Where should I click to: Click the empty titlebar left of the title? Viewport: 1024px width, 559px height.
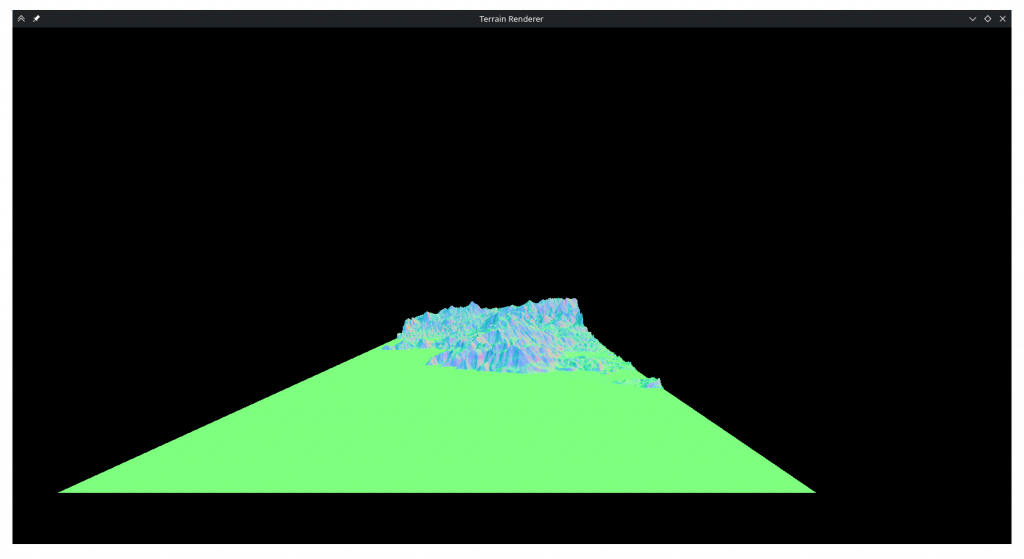[250, 19]
